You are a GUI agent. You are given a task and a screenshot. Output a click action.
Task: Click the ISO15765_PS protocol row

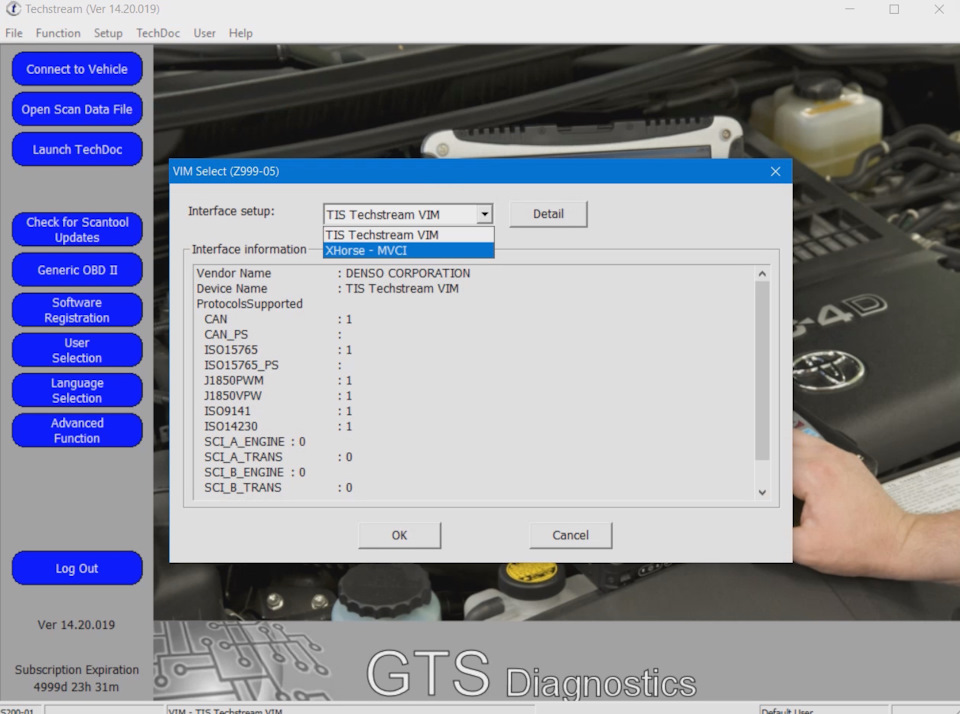273,365
